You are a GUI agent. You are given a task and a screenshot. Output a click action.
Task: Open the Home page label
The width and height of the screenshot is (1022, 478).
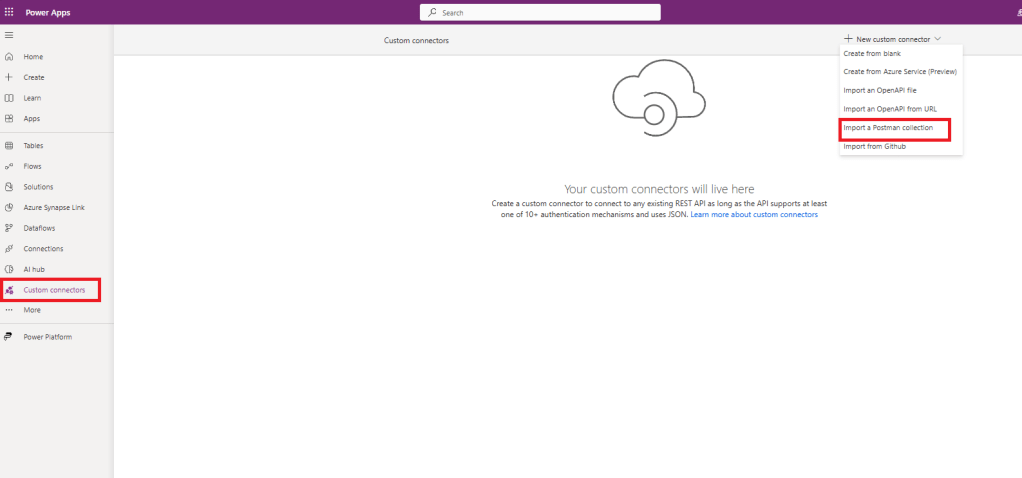[33, 57]
